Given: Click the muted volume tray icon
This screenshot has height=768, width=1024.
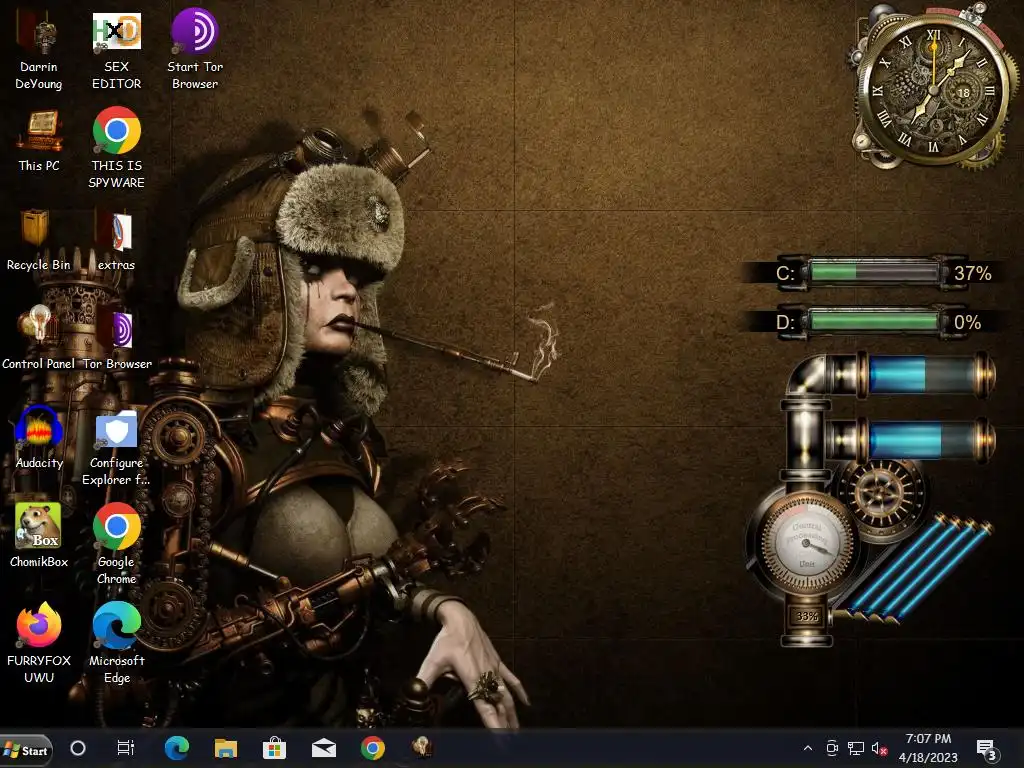Looking at the screenshot, I should coord(879,748).
